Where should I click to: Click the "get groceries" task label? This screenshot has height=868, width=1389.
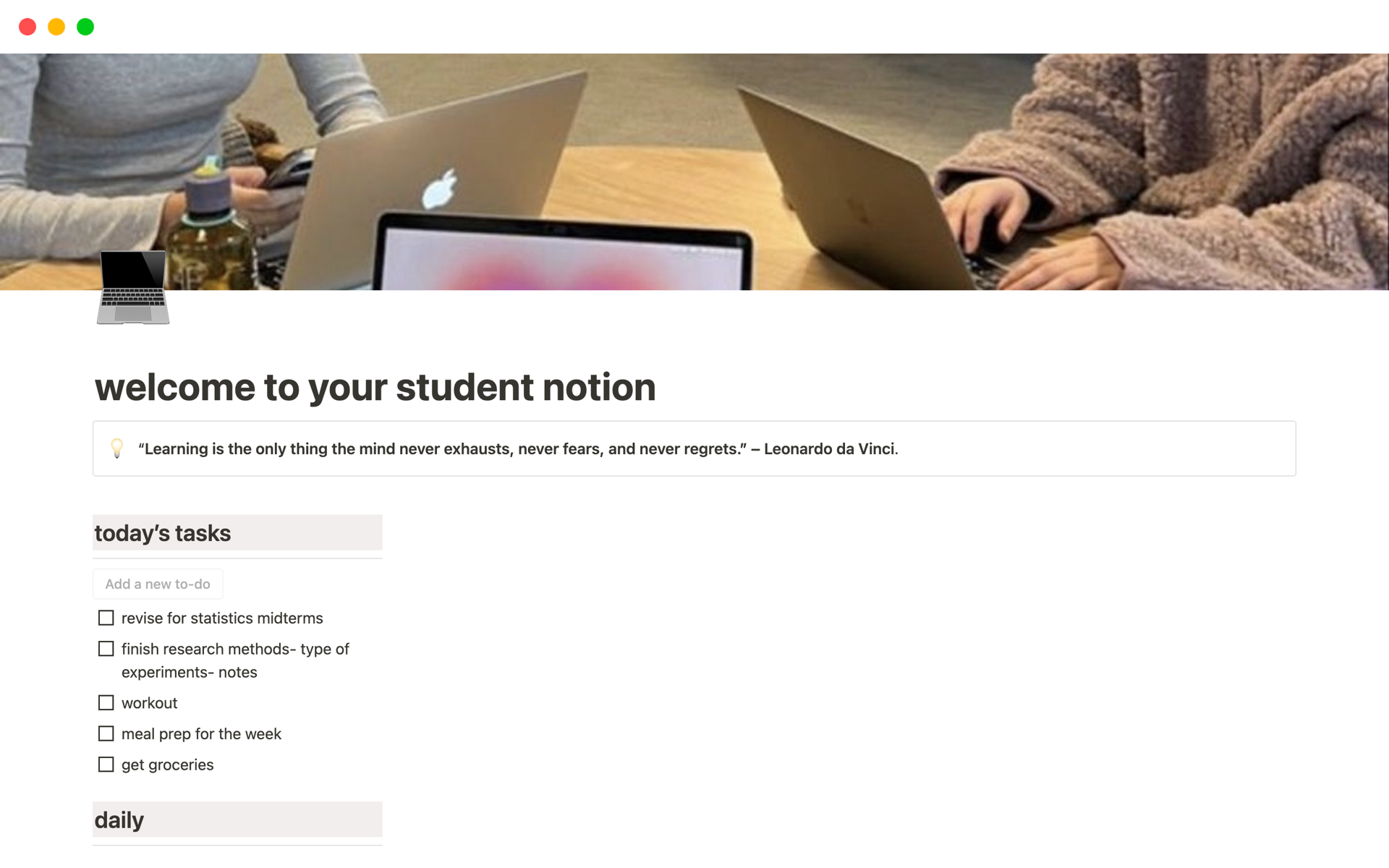[168, 765]
